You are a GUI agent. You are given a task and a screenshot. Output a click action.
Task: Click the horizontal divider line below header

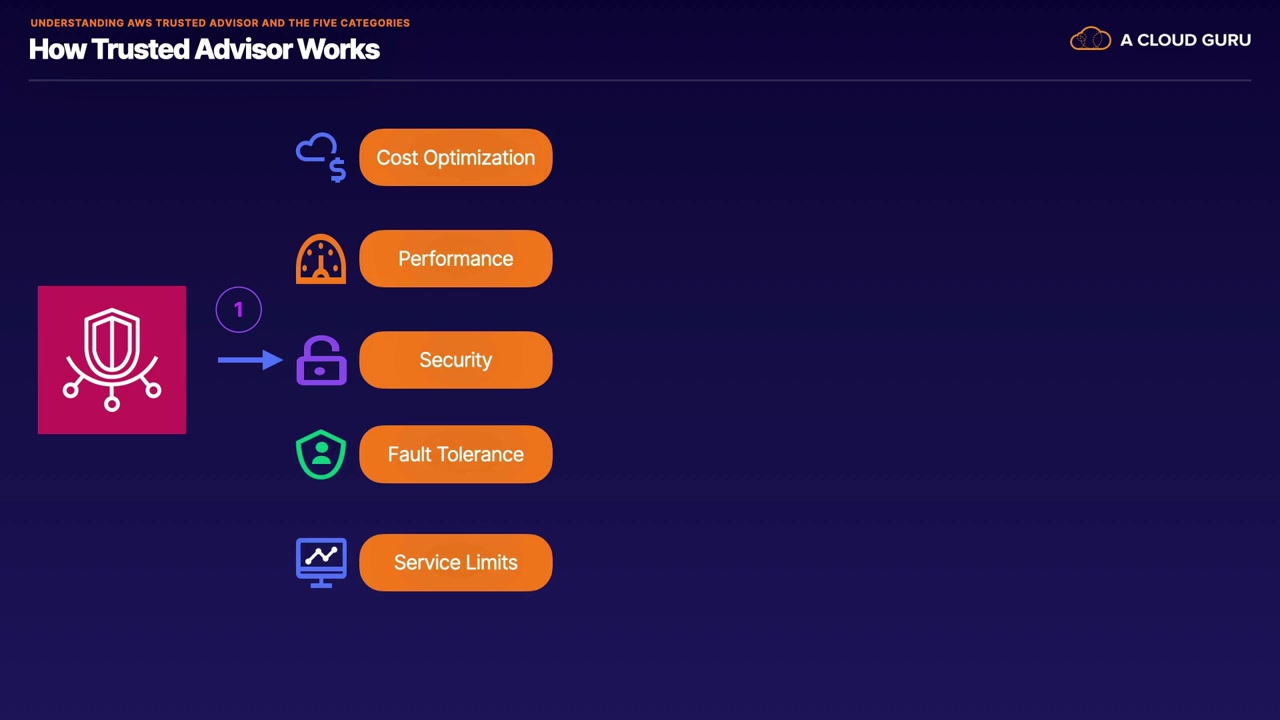(x=640, y=80)
